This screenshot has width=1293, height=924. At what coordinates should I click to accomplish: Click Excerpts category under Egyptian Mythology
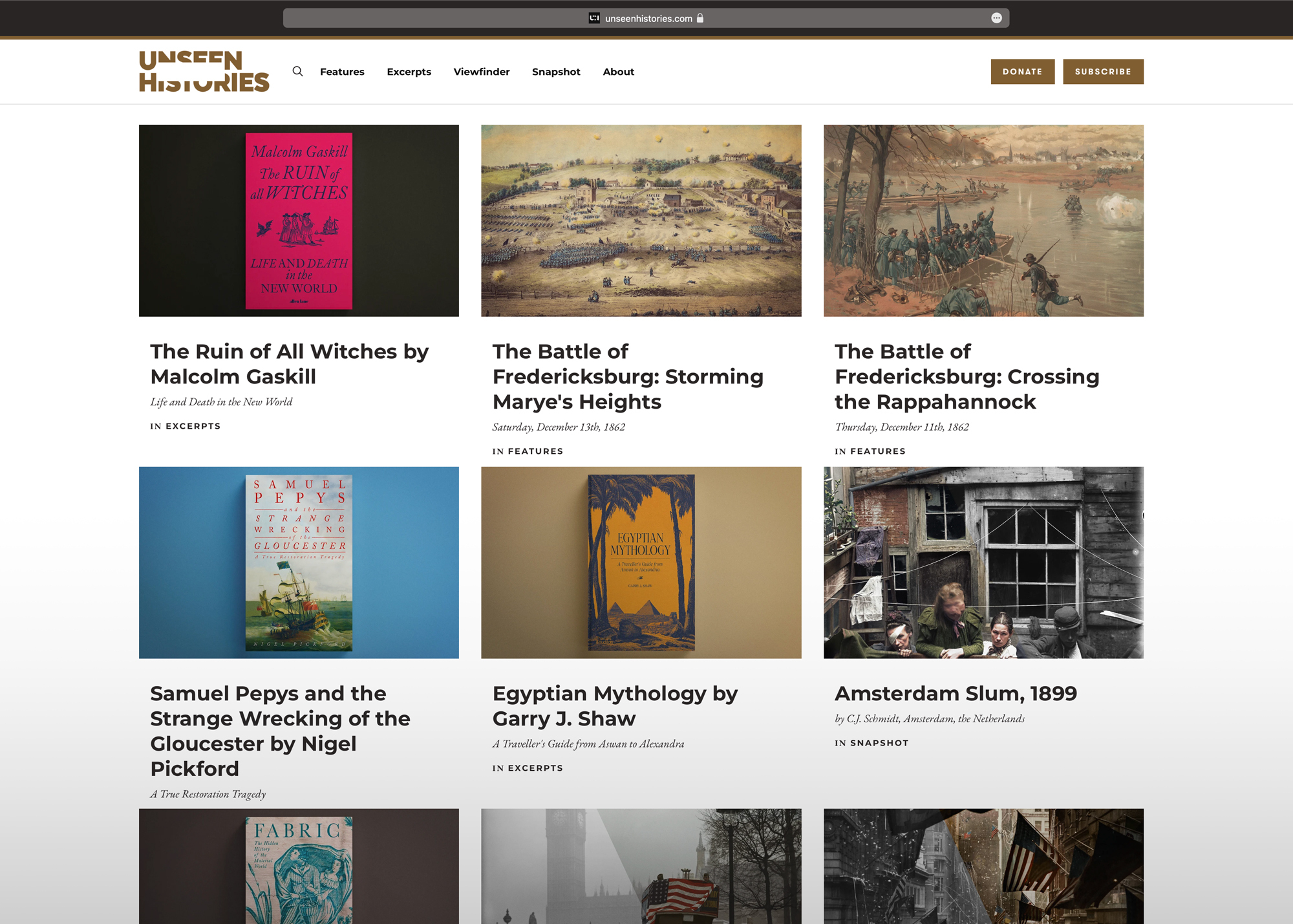pyautogui.click(x=535, y=768)
